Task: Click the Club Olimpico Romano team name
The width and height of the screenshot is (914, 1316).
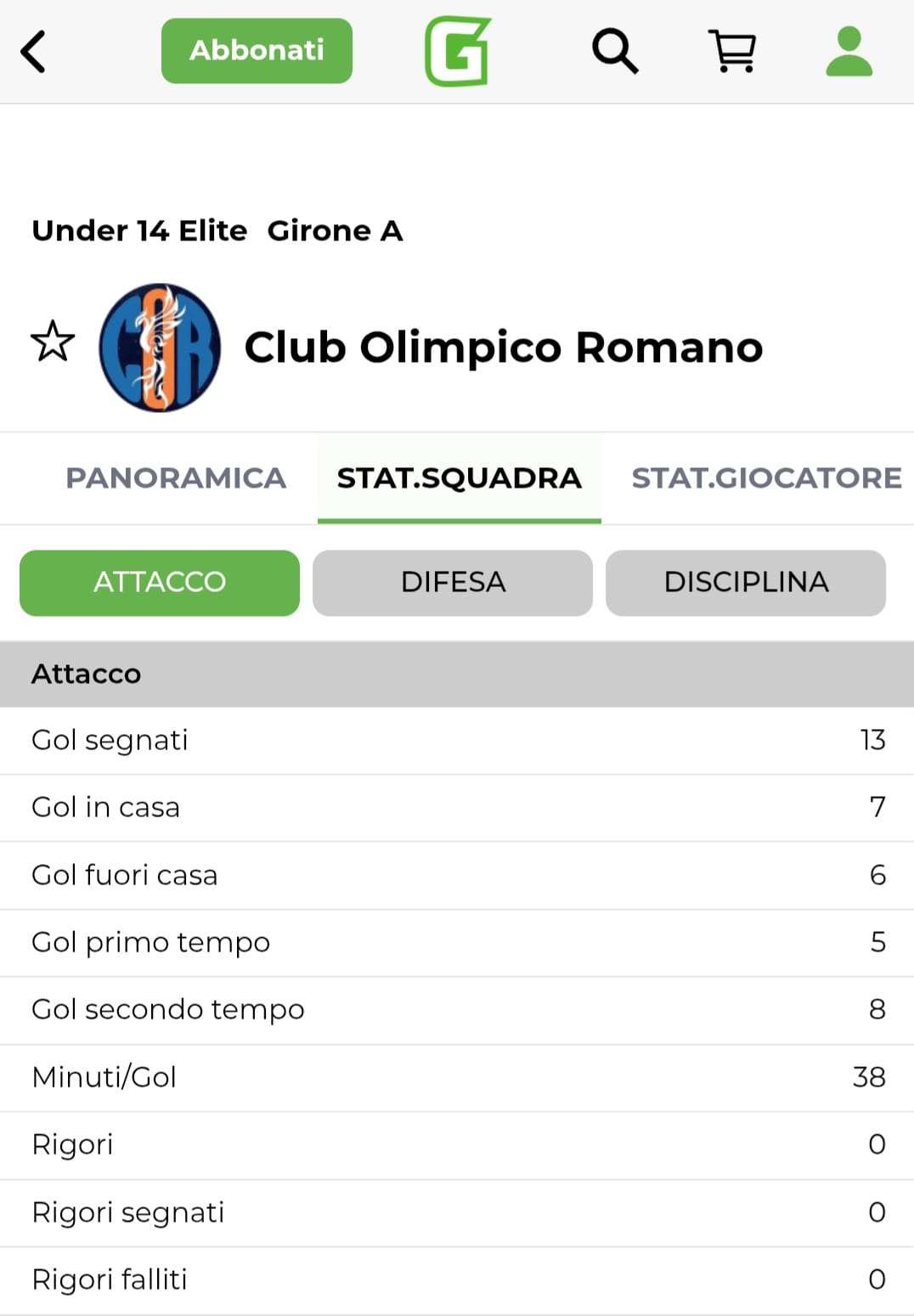Action: coord(504,347)
